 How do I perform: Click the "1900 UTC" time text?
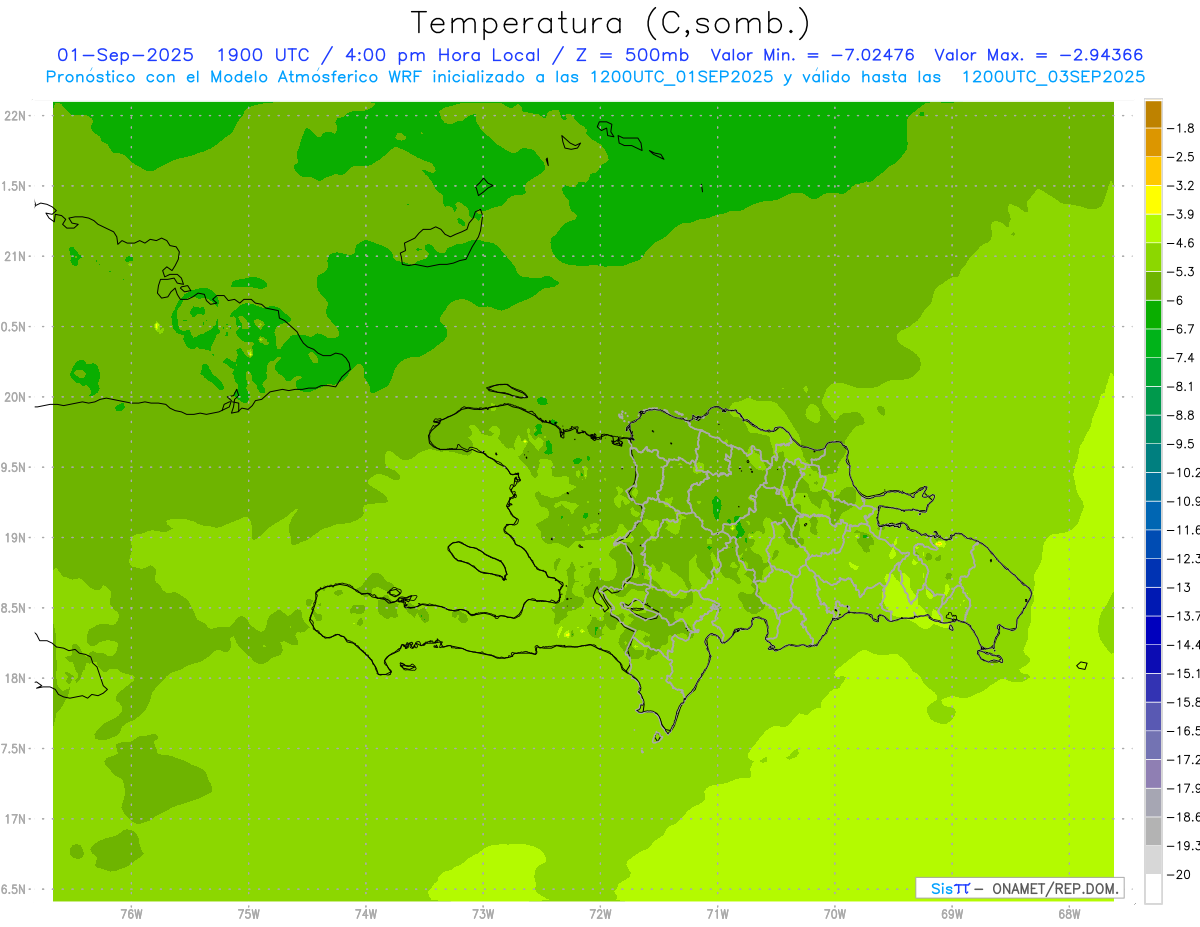[268, 55]
